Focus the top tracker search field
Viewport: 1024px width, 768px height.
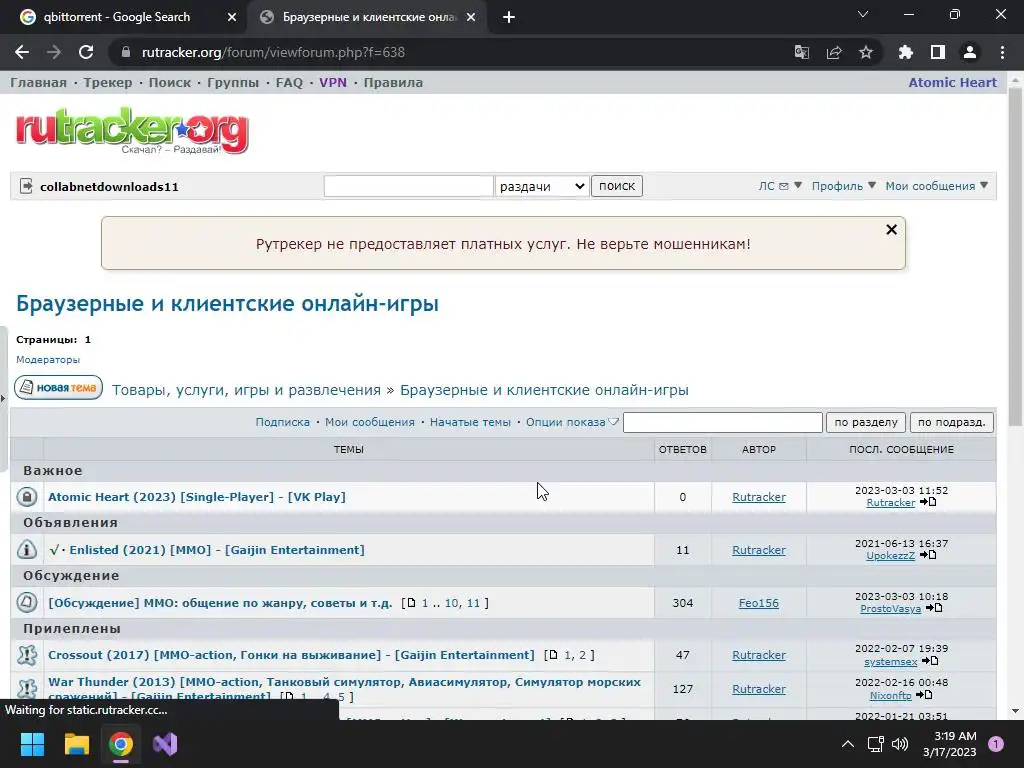[x=409, y=186]
